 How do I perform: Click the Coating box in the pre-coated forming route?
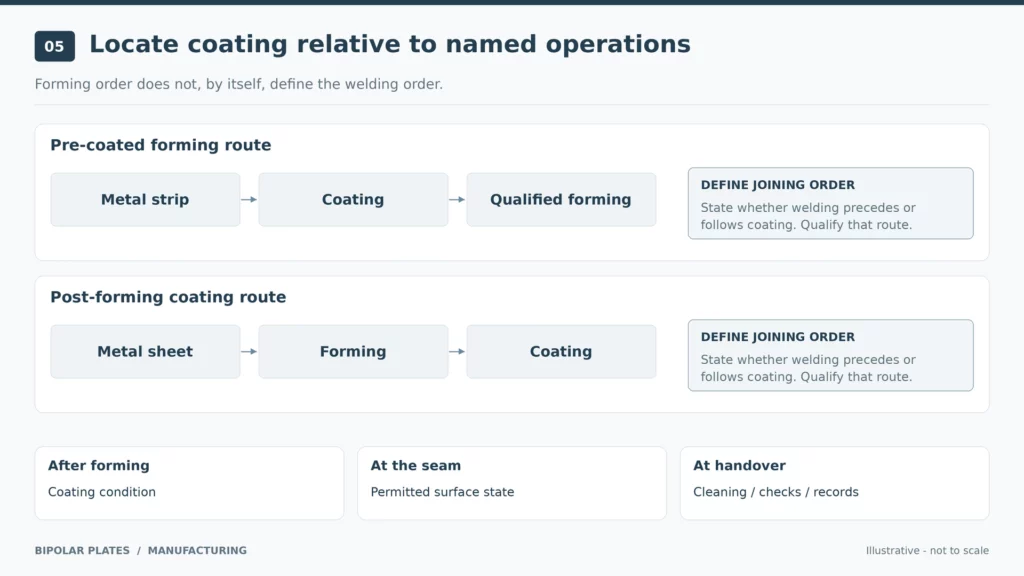click(x=353, y=200)
